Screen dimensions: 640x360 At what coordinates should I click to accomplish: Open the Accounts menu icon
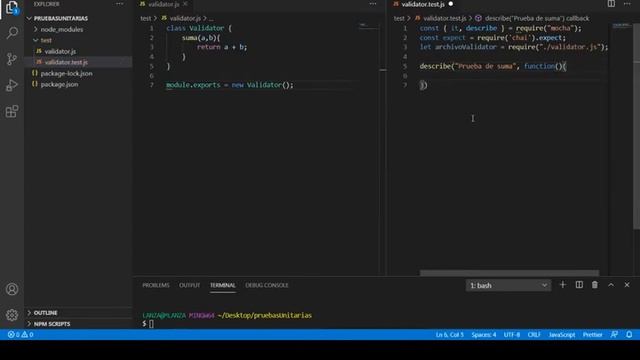pos(12,289)
